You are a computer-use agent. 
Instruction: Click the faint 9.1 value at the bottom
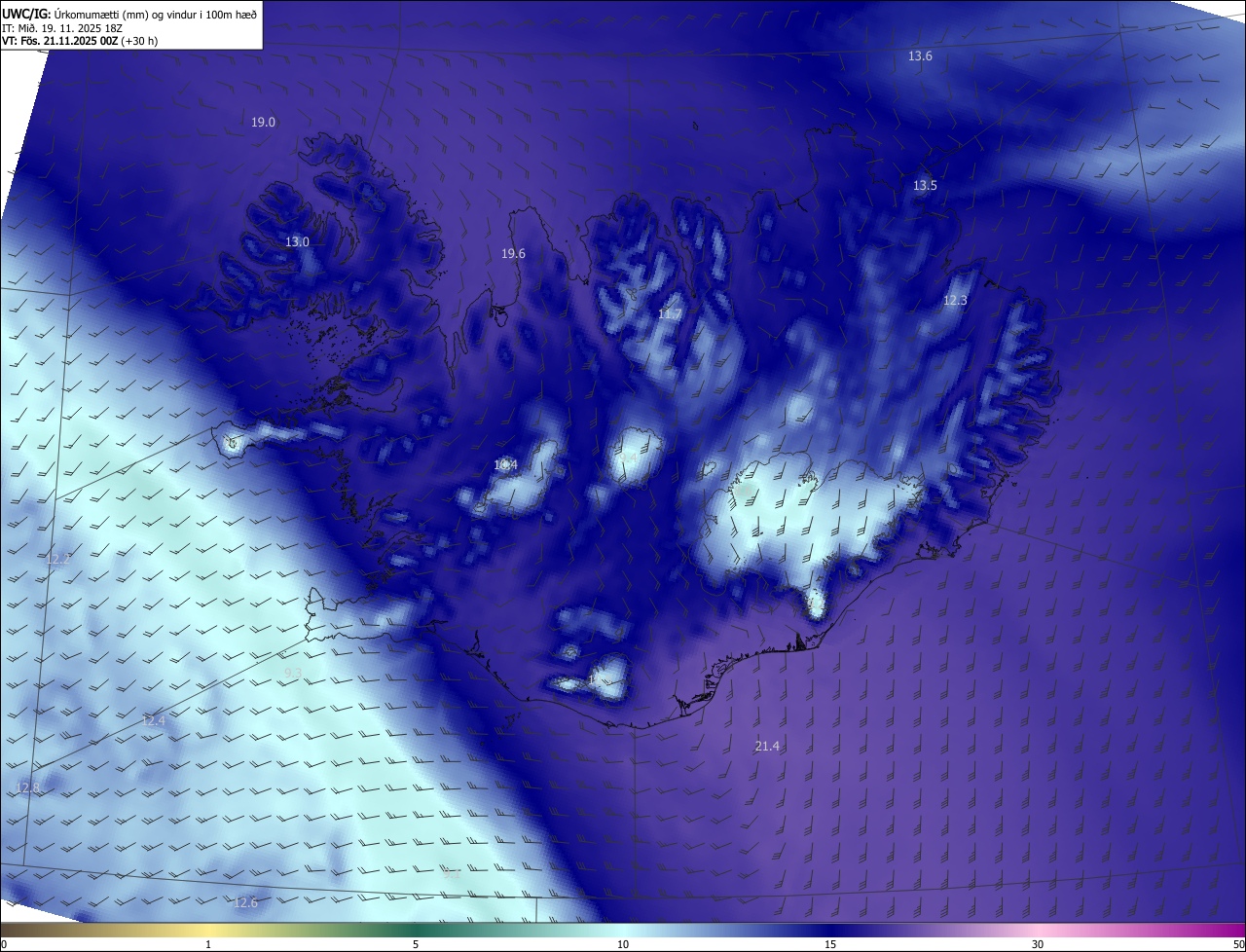point(451,874)
